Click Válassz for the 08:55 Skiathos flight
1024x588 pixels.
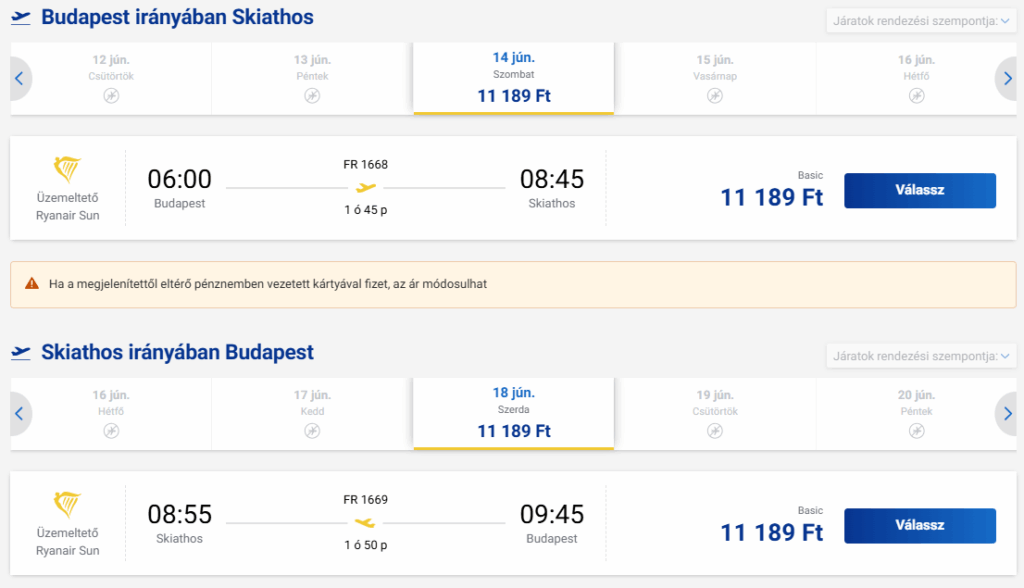click(x=920, y=525)
